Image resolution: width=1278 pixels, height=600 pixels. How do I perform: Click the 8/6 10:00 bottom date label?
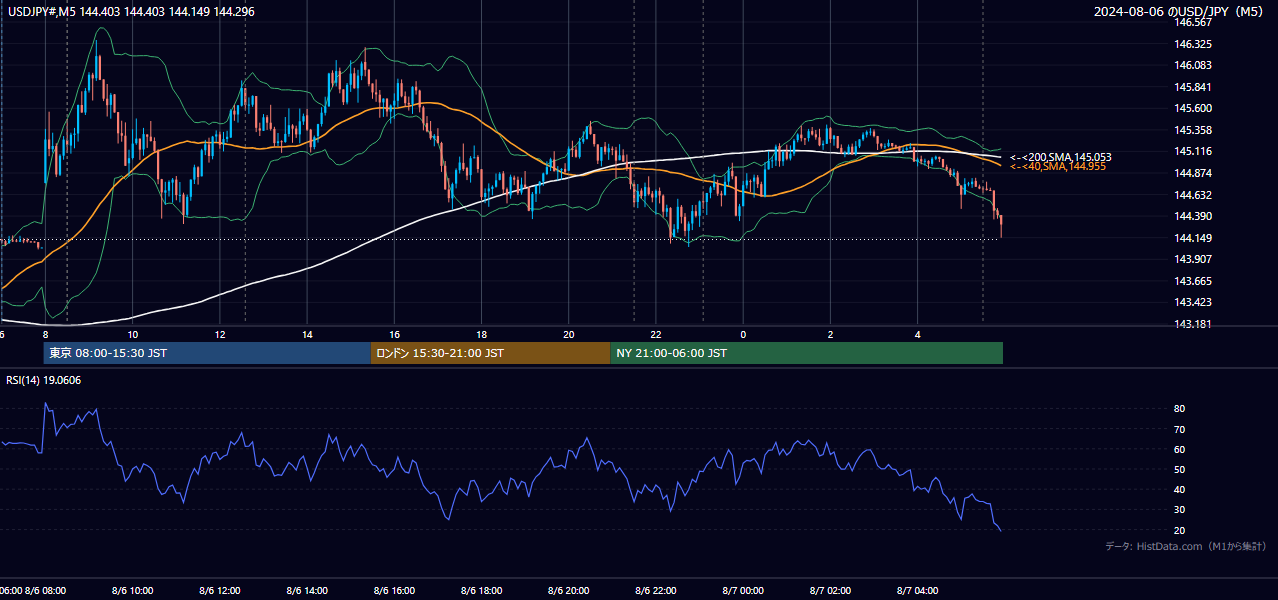click(x=133, y=590)
